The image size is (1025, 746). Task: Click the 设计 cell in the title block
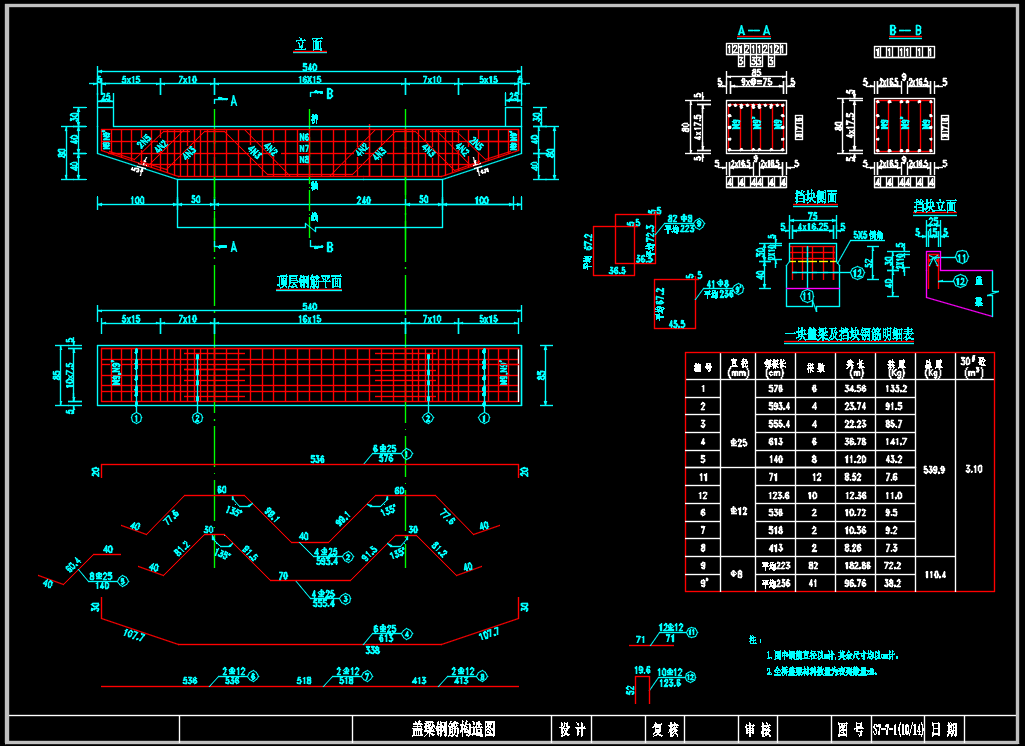tap(573, 729)
